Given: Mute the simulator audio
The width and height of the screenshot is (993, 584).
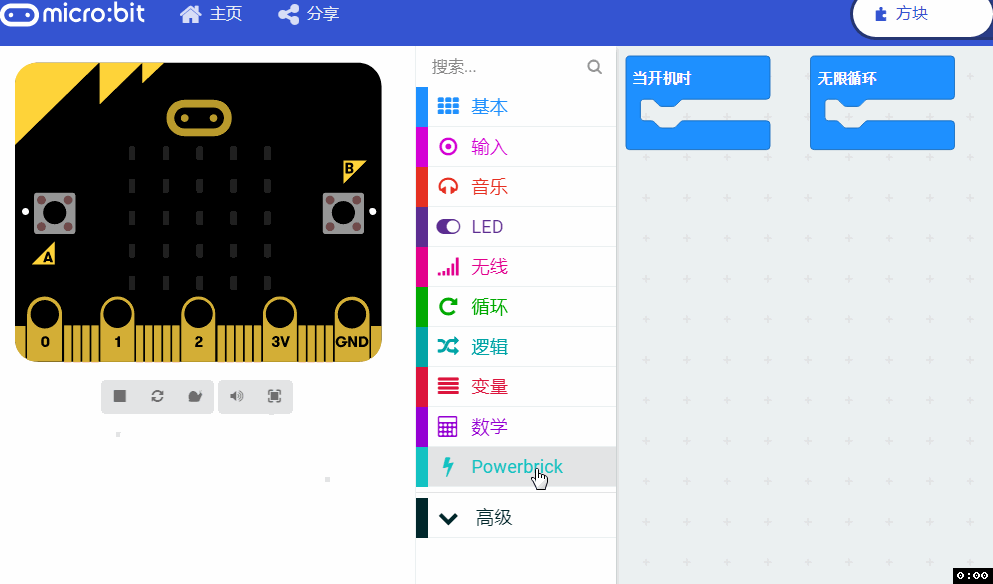Looking at the screenshot, I should 236,396.
